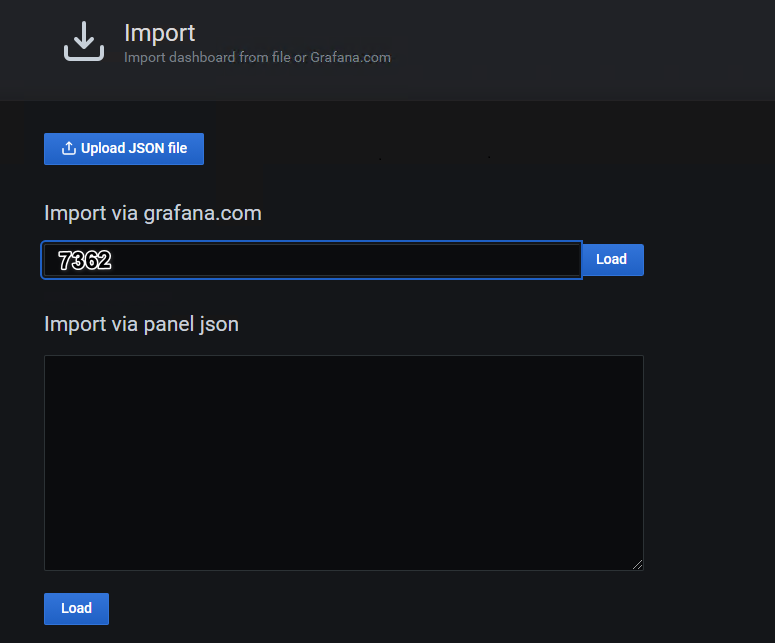Click the Import download icon in header
The image size is (775, 643).
point(84,41)
